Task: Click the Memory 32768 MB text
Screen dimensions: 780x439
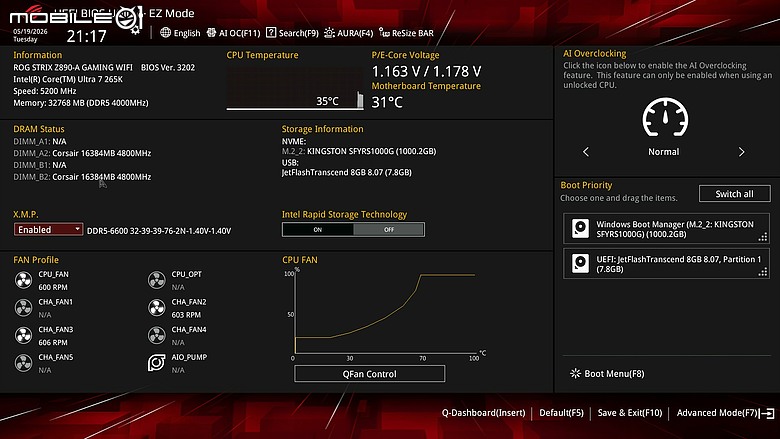Action: (81, 103)
